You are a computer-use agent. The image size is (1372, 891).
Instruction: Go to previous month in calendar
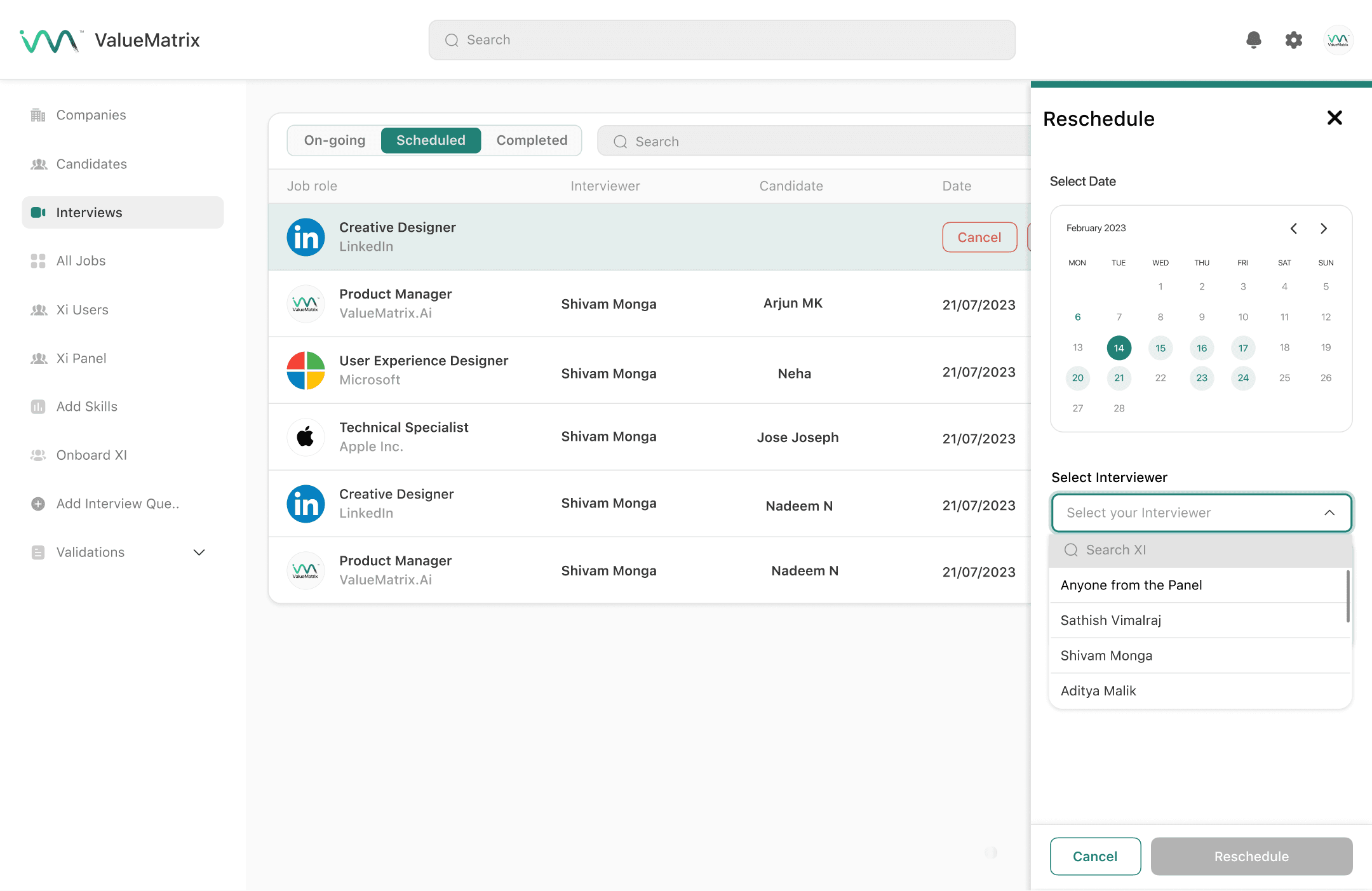click(x=1294, y=229)
